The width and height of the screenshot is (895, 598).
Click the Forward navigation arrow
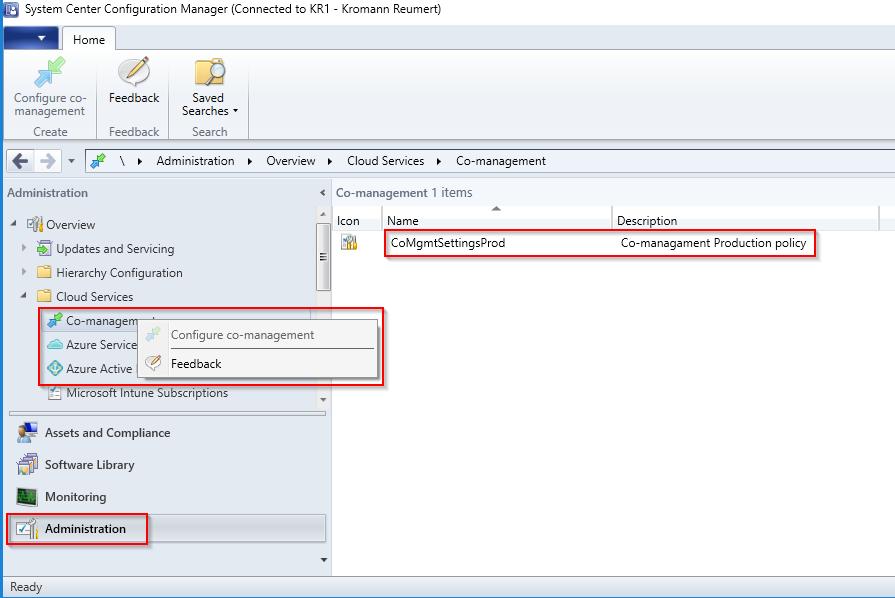47,161
